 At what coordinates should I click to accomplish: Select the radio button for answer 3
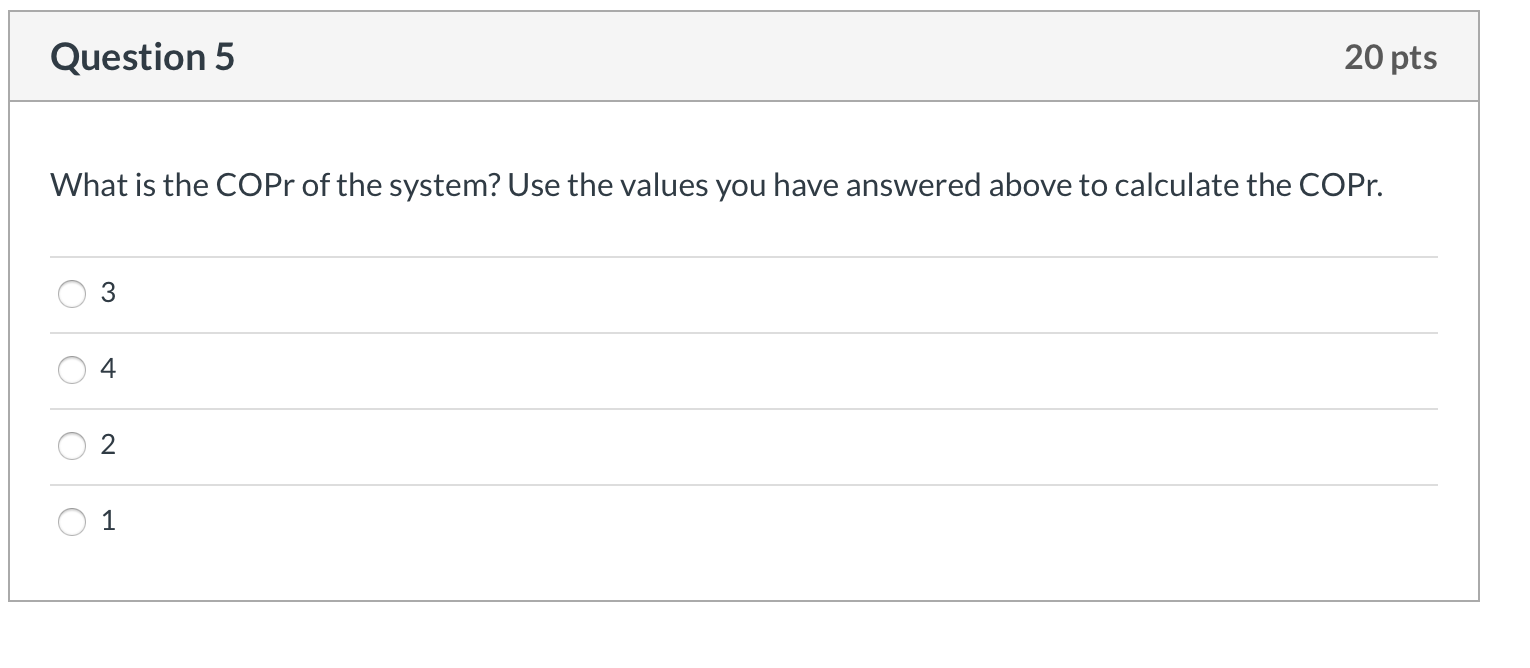pos(73,294)
